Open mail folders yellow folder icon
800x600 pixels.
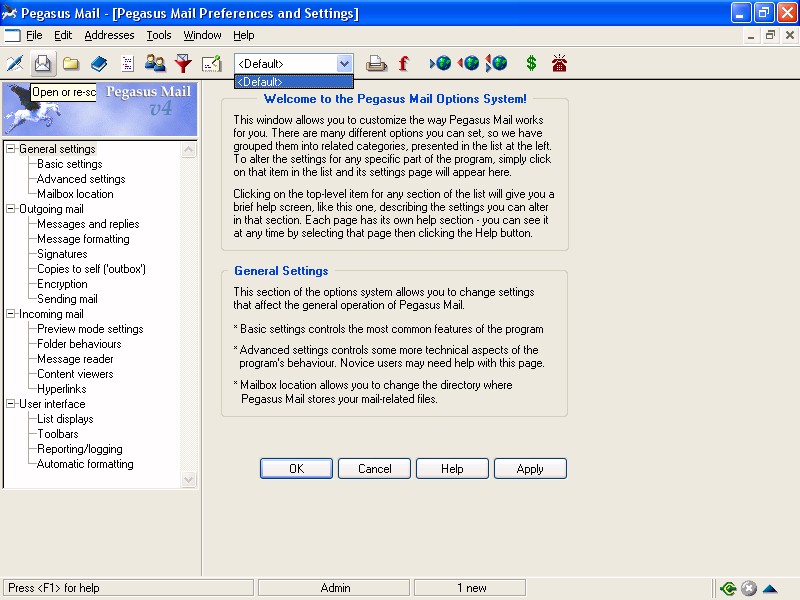[x=71, y=64]
